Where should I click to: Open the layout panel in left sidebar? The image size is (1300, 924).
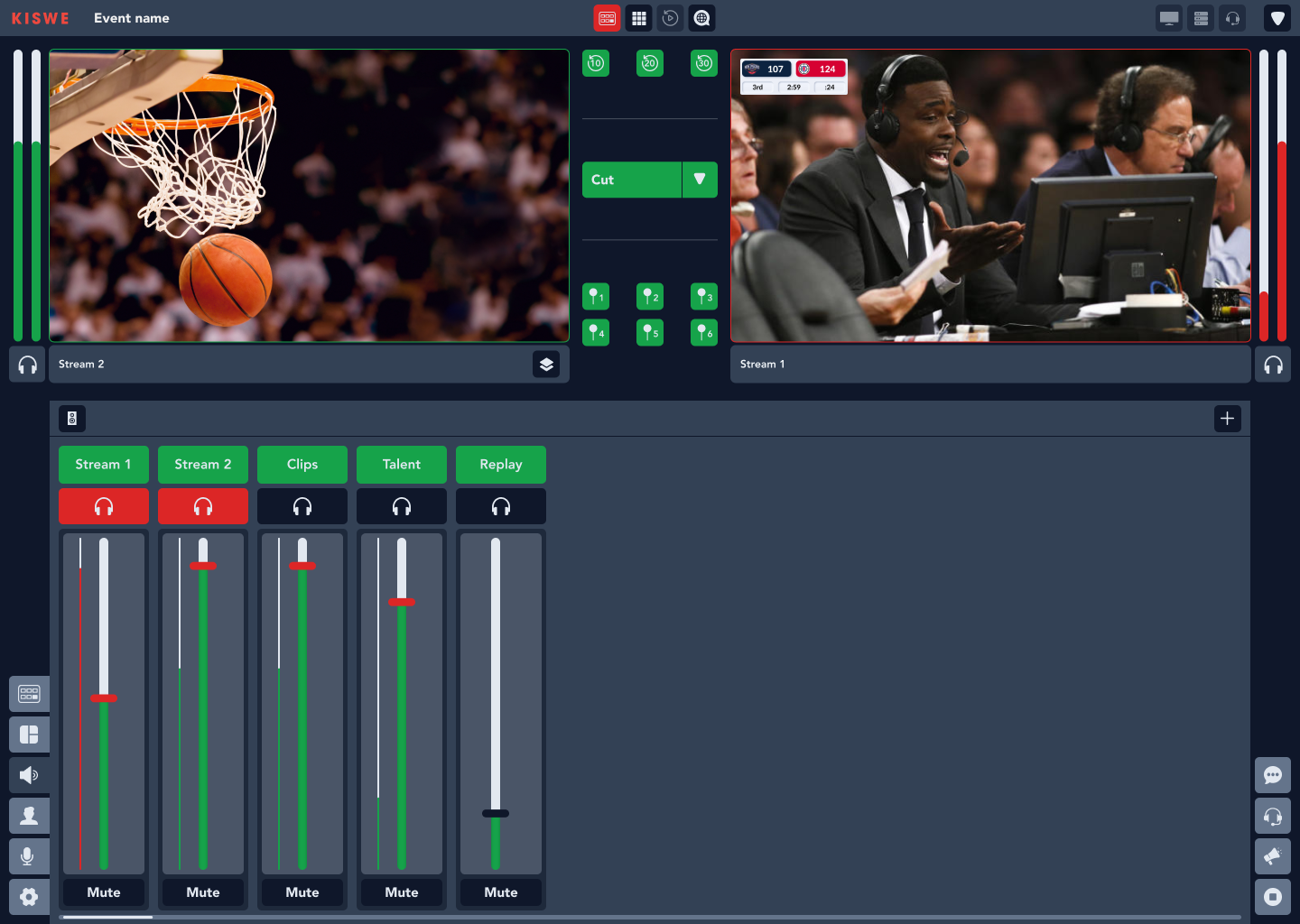click(x=29, y=735)
